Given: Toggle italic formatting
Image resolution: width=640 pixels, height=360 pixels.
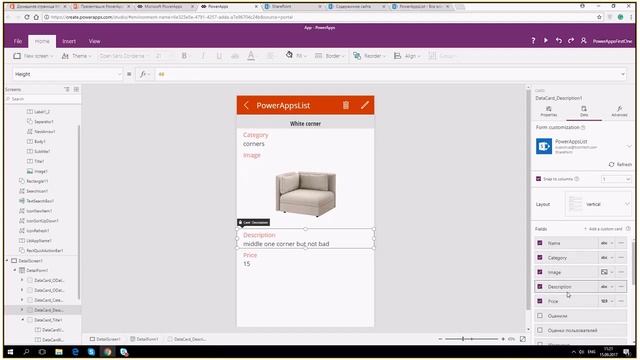Looking at the screenshot, I should coord(202,56).
